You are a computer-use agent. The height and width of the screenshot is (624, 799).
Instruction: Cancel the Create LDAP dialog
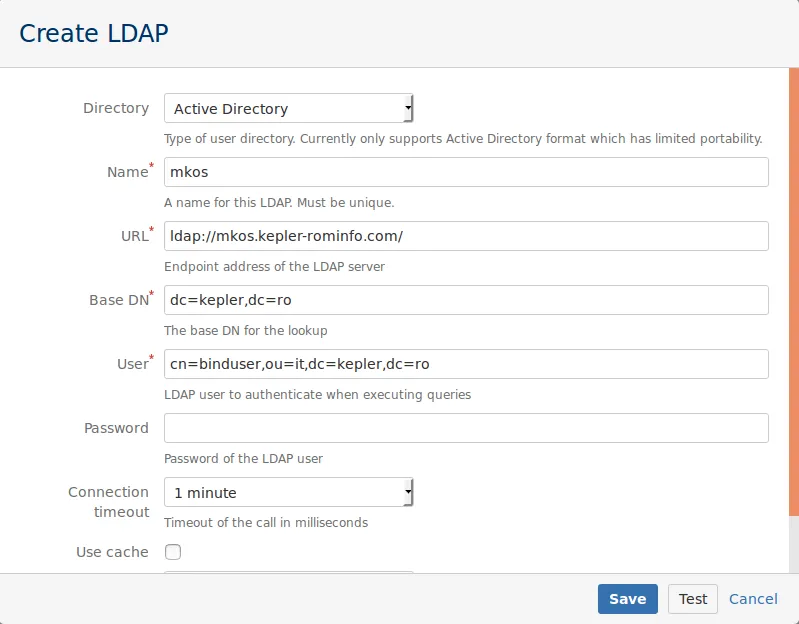(753, 599)
